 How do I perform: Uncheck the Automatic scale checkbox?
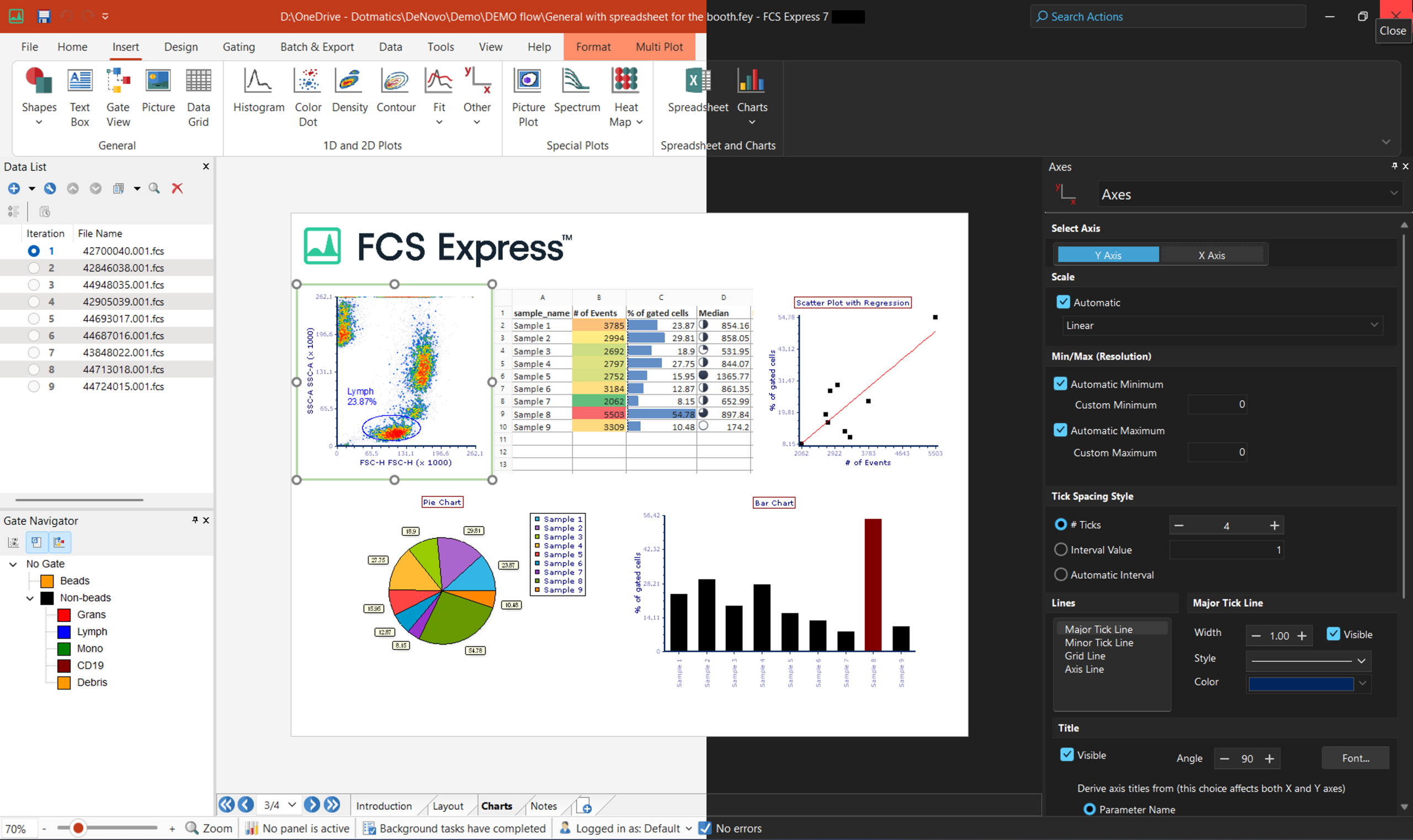(x=1063, y=302)
